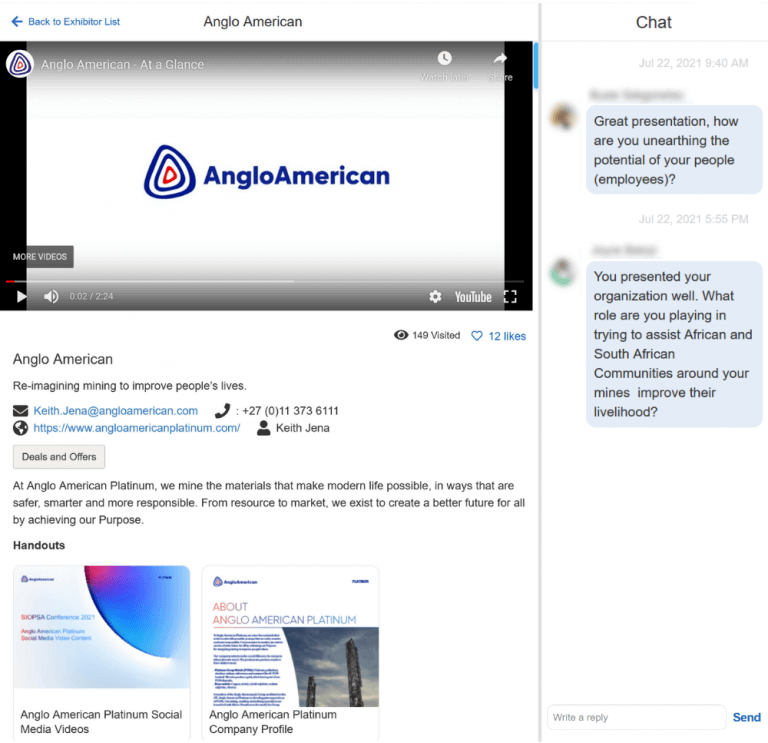Click the Anglo American channel avatar

point(20,64)
